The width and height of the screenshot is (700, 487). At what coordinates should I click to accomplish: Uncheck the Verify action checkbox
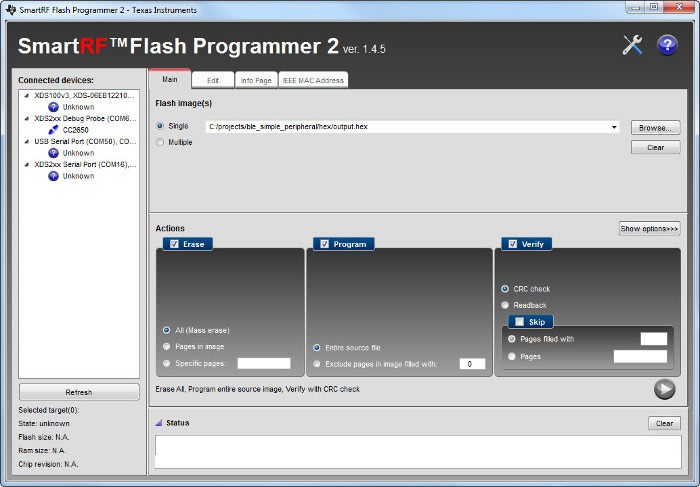[512, 244]
